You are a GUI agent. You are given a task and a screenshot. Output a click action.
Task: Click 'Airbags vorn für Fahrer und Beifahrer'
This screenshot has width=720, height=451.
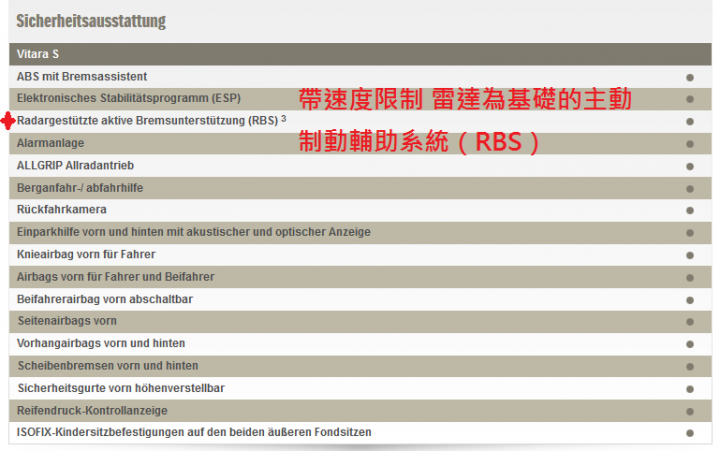(116, 277)
